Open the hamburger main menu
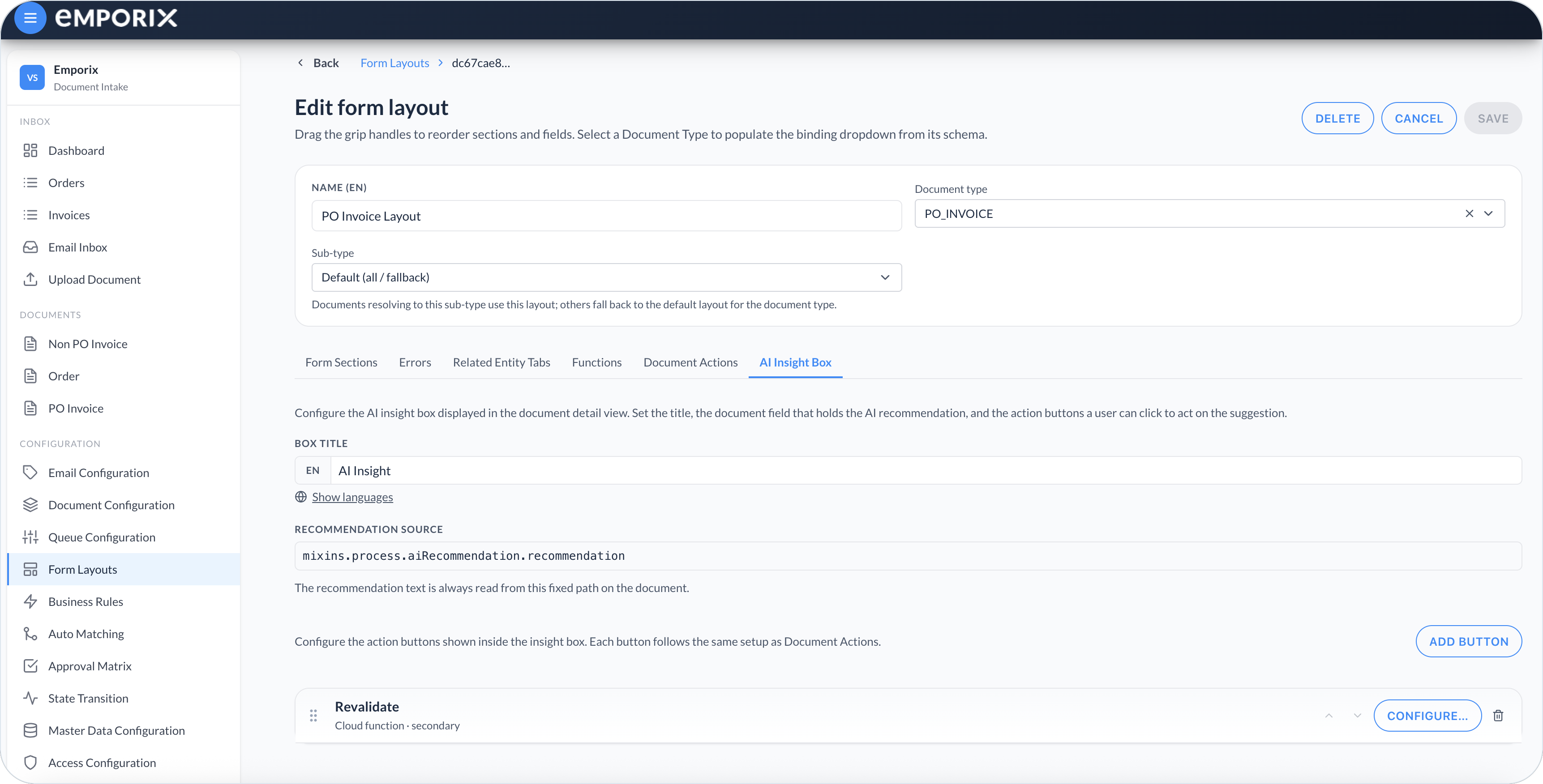 (30, 18)
